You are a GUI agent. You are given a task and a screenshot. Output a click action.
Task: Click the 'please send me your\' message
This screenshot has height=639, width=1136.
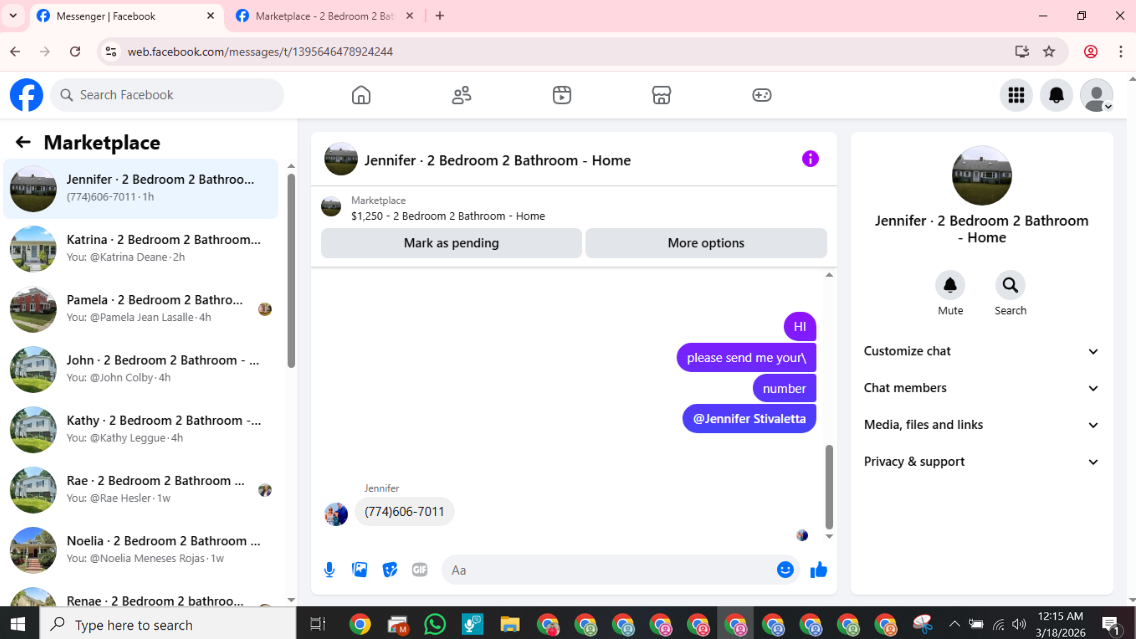click(746, 357)
